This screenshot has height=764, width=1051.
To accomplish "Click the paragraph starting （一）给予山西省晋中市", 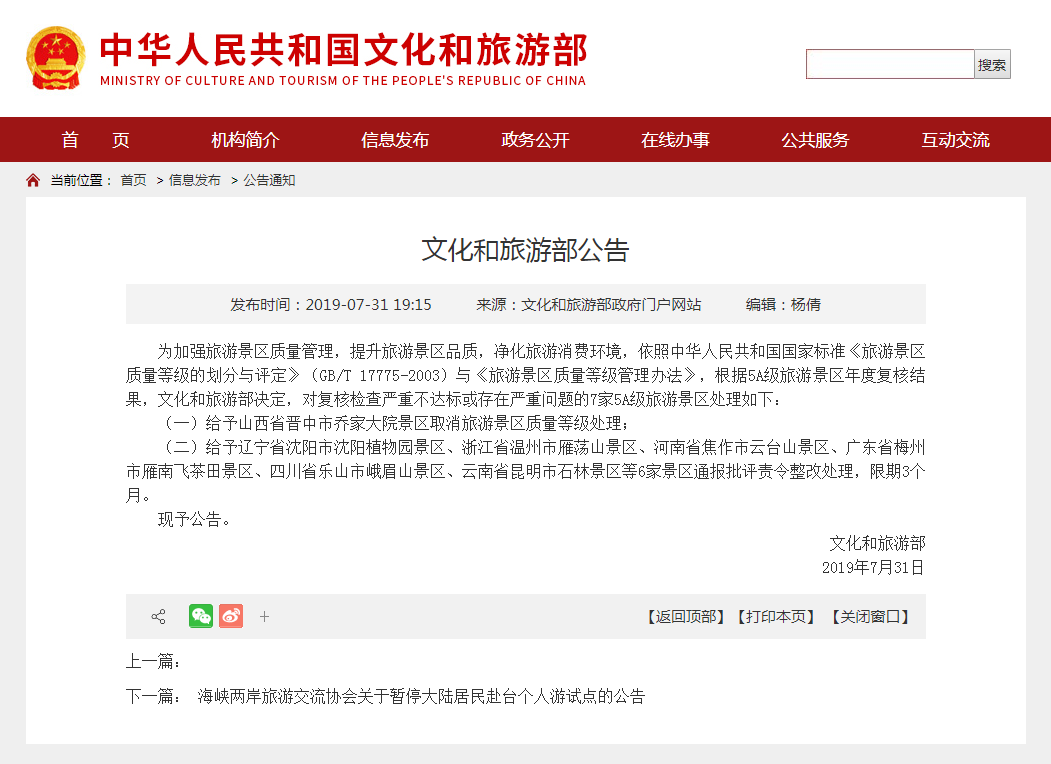I will pos(394,424).
